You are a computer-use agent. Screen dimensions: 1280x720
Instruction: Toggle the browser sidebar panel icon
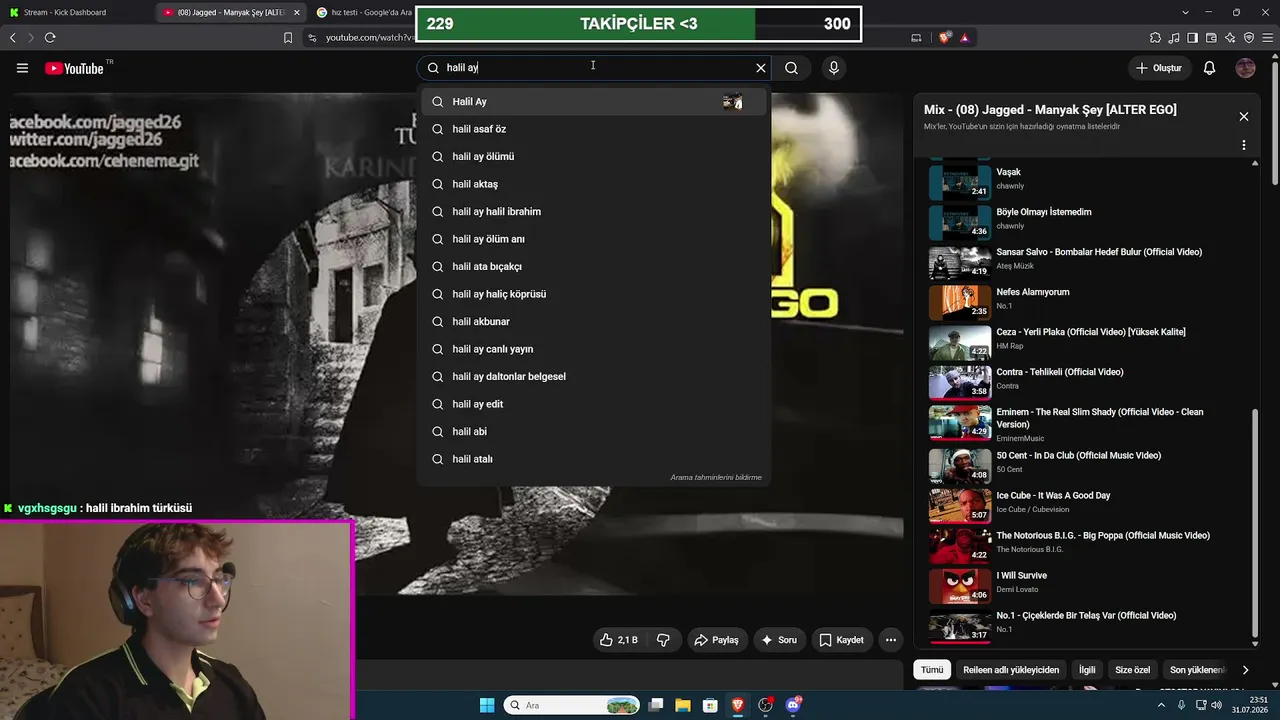click(x=1193, y=37)
